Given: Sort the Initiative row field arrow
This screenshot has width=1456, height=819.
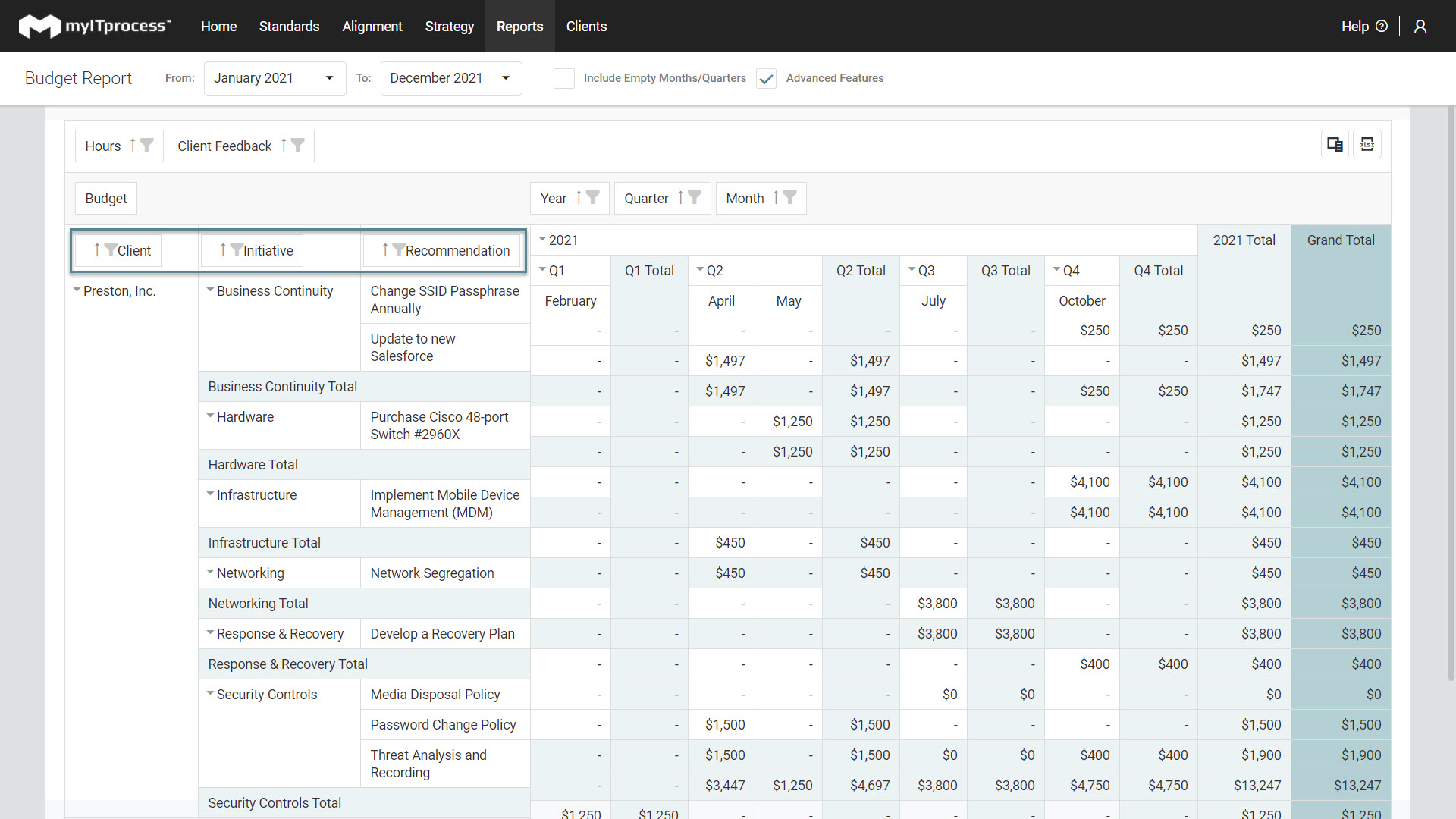Looking at the screenshot, I should click(223, 249).
